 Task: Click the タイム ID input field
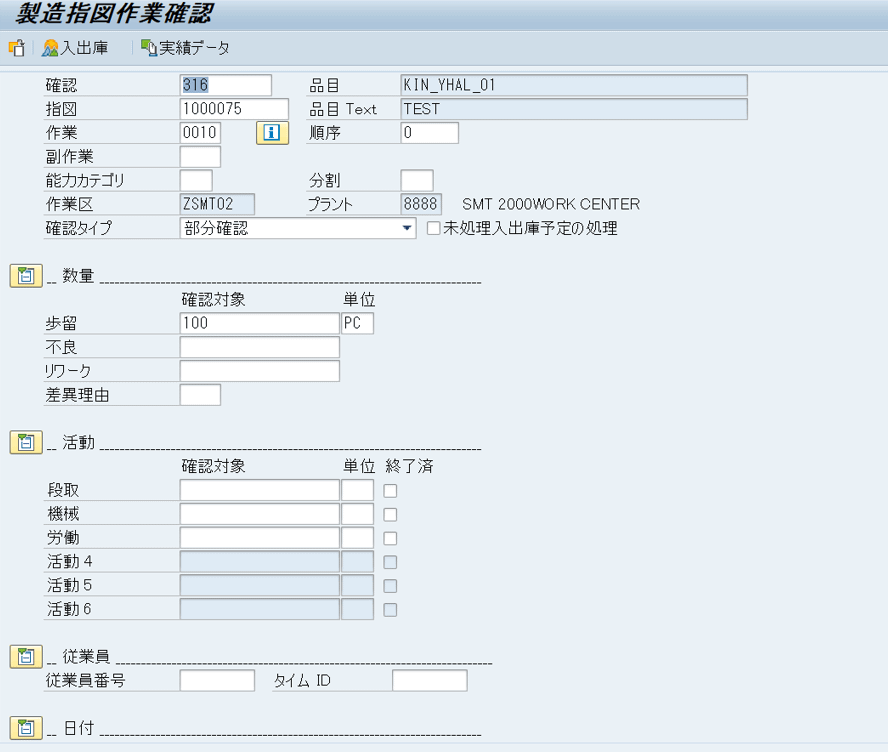coord(429,681)
